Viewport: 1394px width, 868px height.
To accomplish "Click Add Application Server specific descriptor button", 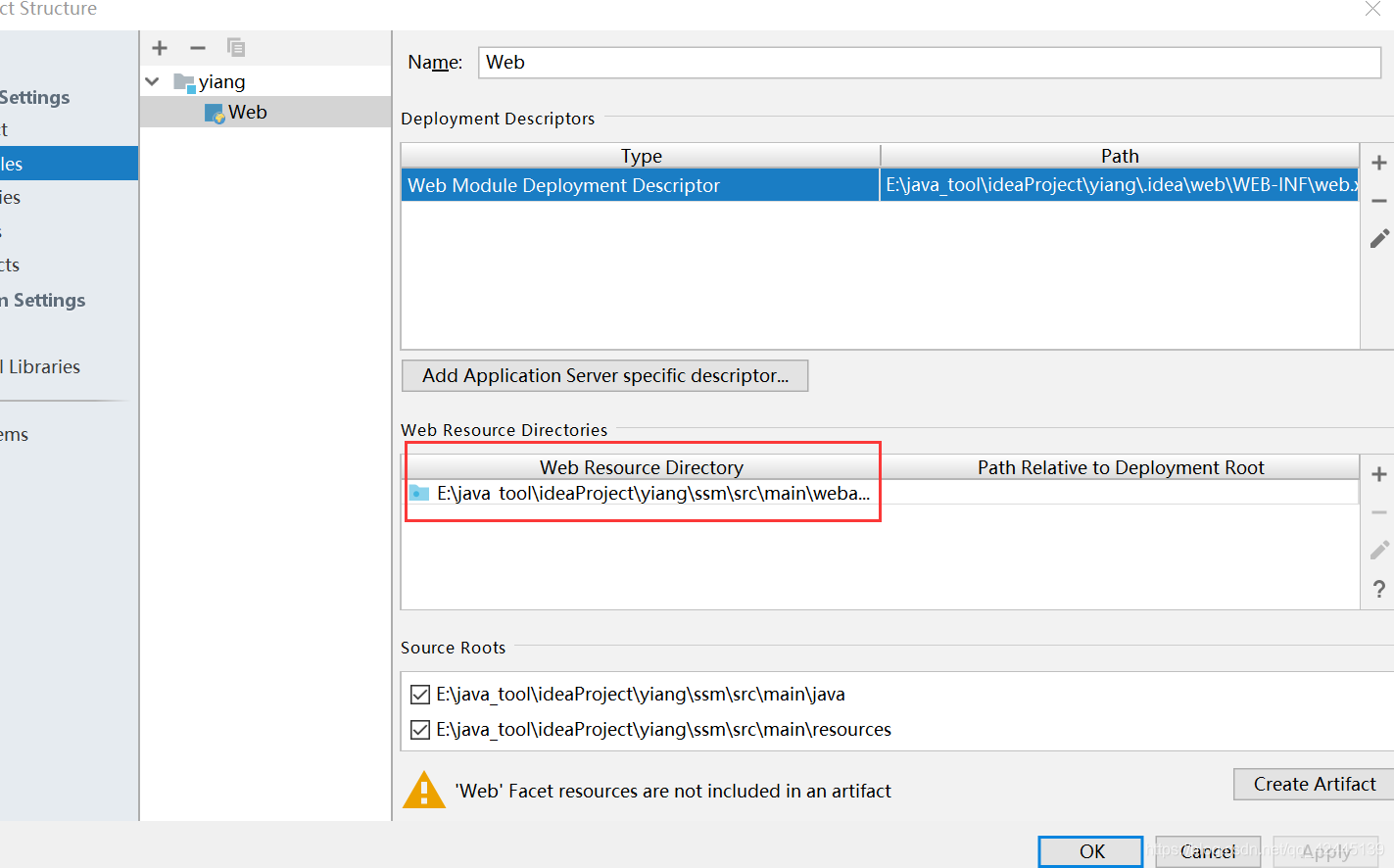I will coord(605,376).
